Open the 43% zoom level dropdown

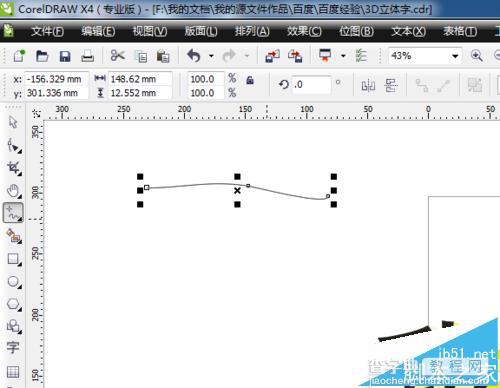pos(455,56)
